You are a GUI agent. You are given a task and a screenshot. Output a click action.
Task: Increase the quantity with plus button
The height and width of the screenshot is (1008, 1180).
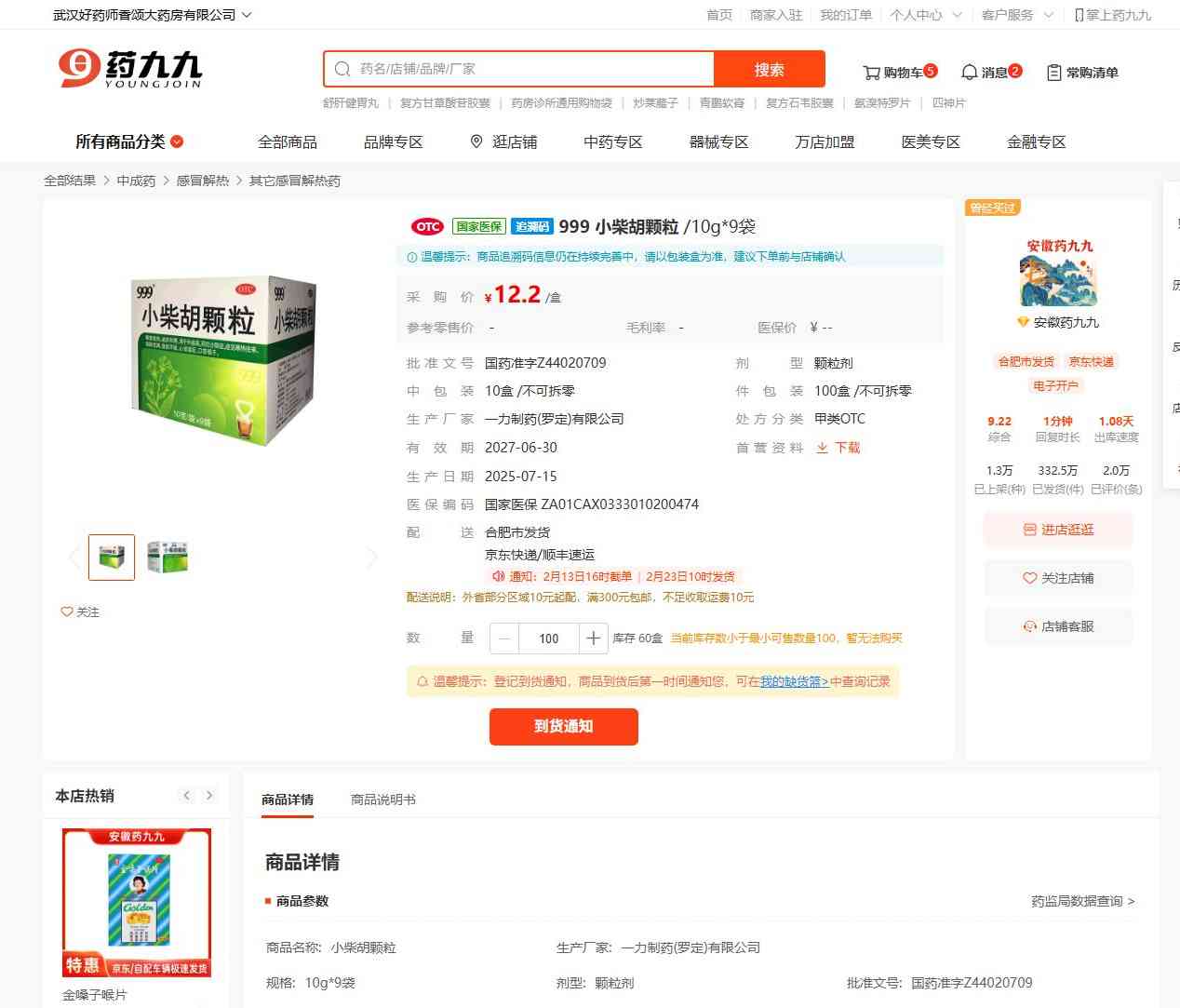pos(593,638)
